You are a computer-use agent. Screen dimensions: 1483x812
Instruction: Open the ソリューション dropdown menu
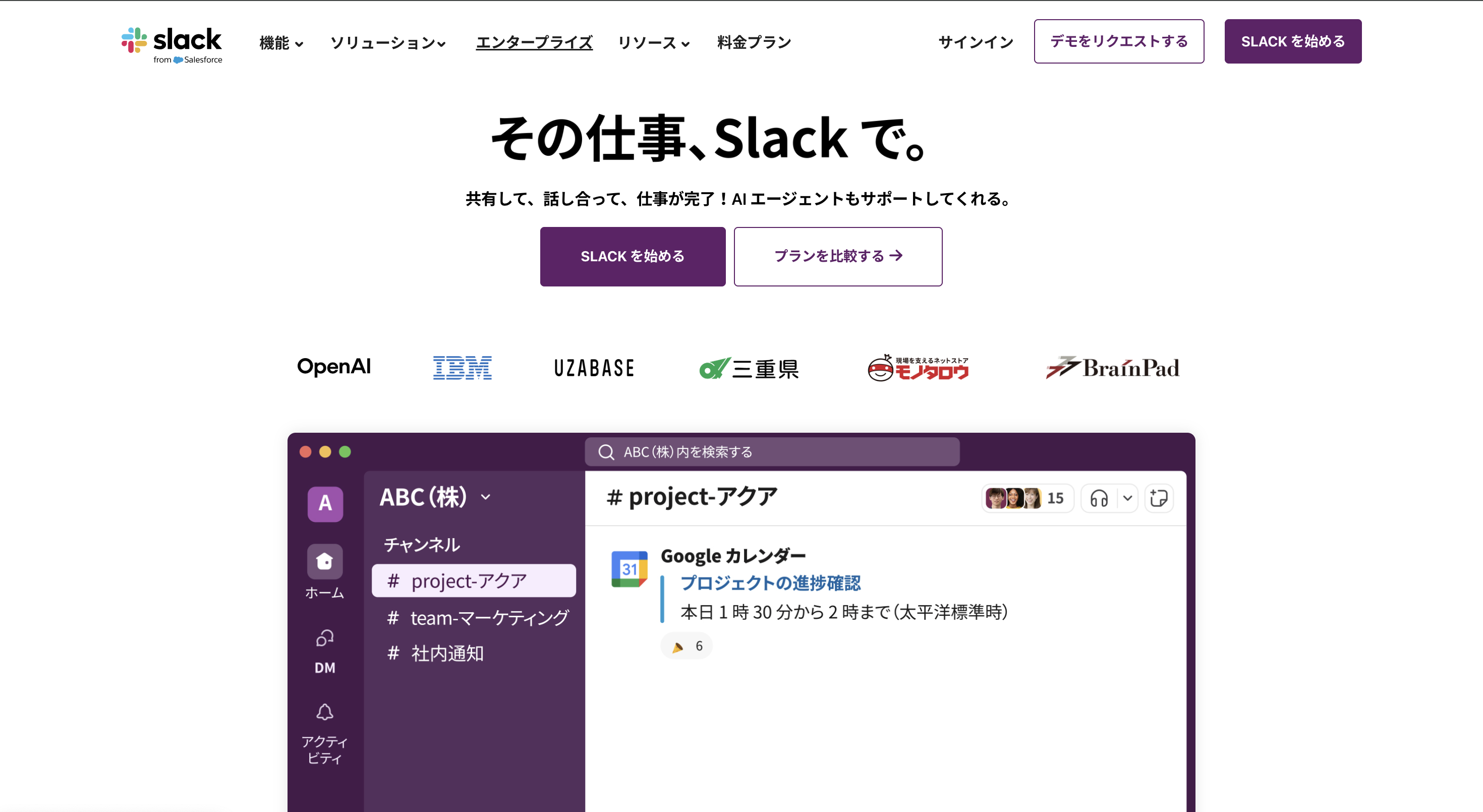[388, 42]
